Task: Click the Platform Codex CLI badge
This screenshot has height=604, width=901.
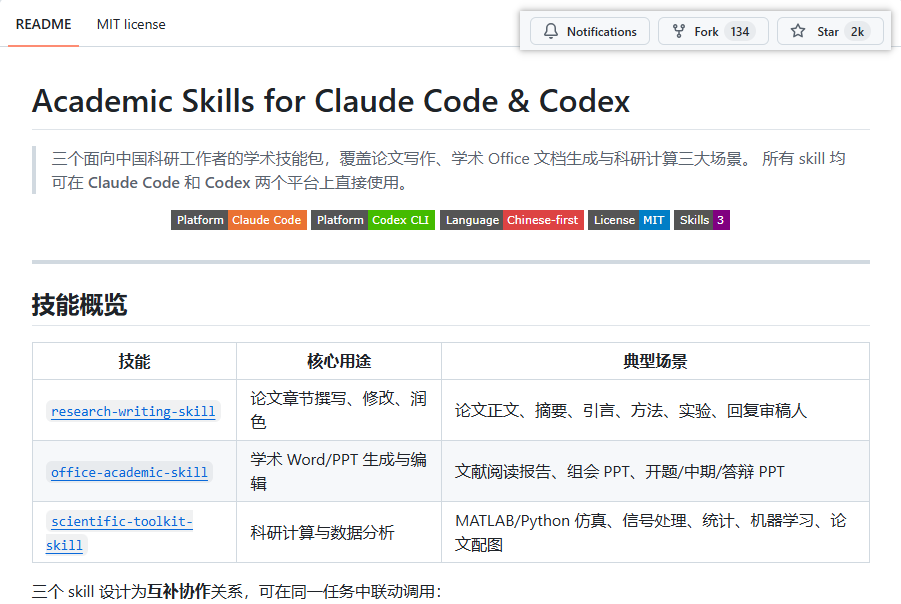Action: point(373,220)
